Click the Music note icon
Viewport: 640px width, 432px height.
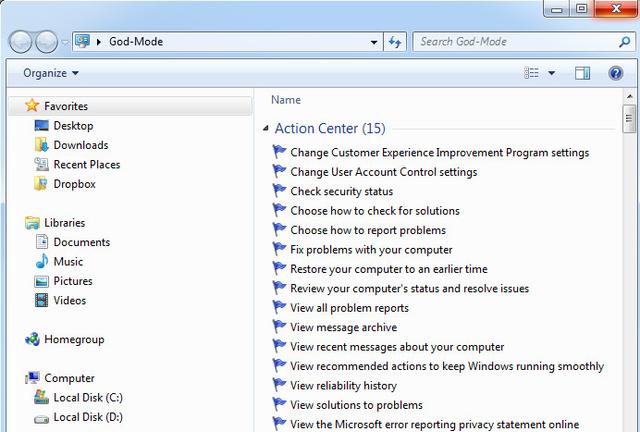click(x=41, y=261)
